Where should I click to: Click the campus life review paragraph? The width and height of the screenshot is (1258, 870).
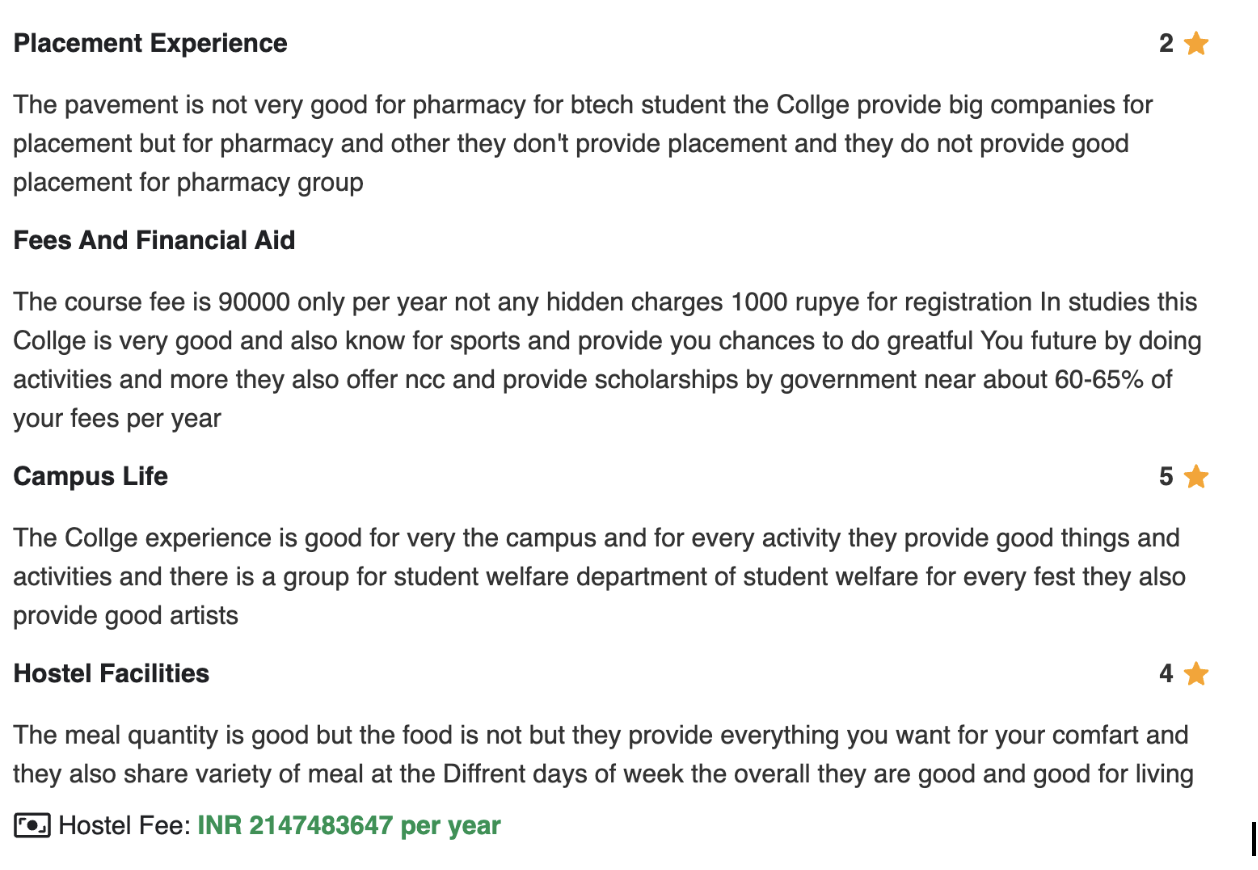click(596, 577)
